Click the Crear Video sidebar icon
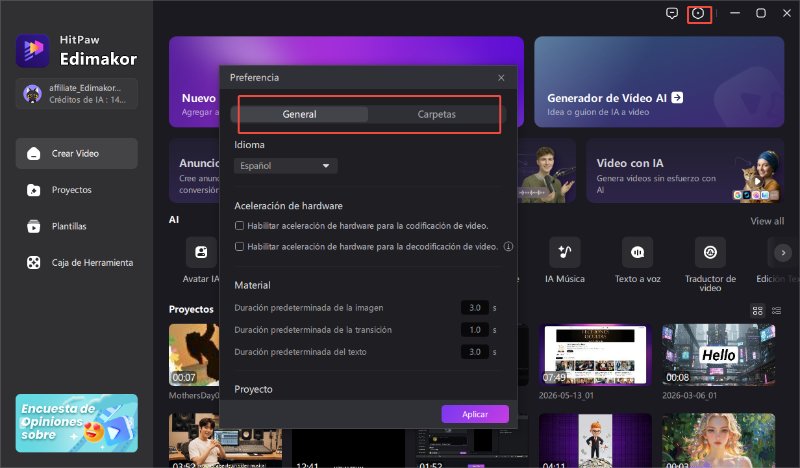800x468 pixels. [33, 153]
